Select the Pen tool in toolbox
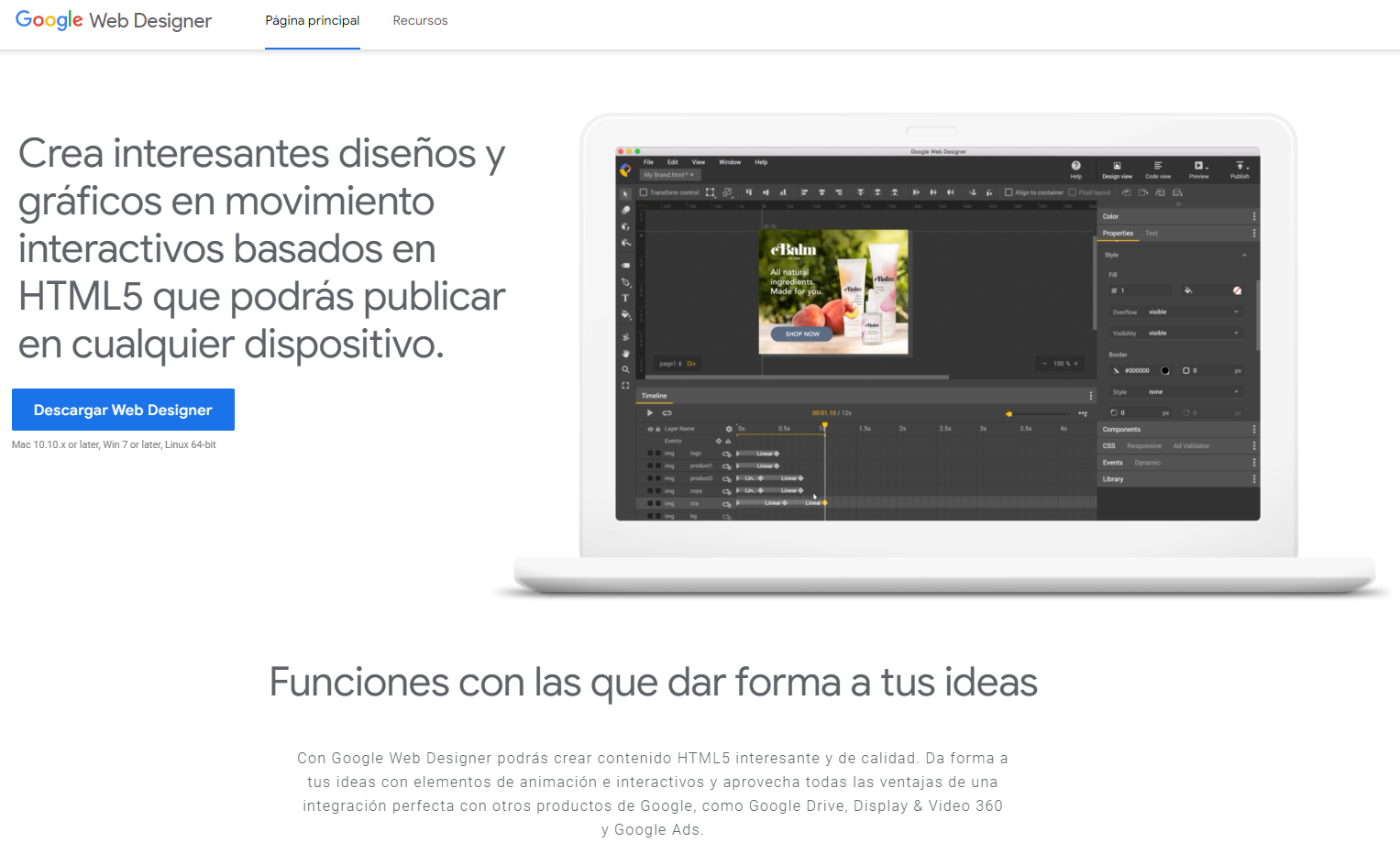 (x=625, y=282)
